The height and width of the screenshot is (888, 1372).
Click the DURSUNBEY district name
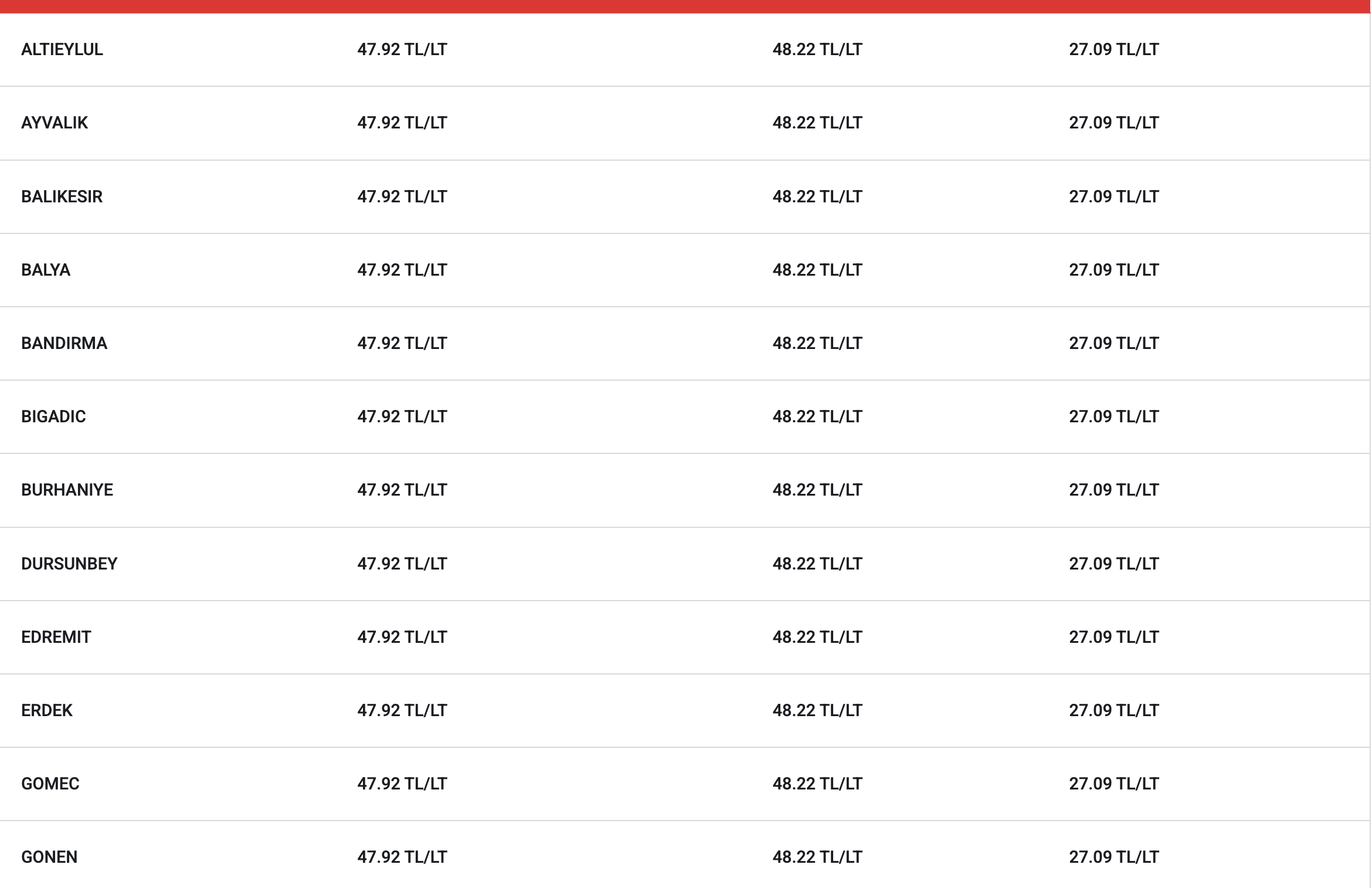69,564
